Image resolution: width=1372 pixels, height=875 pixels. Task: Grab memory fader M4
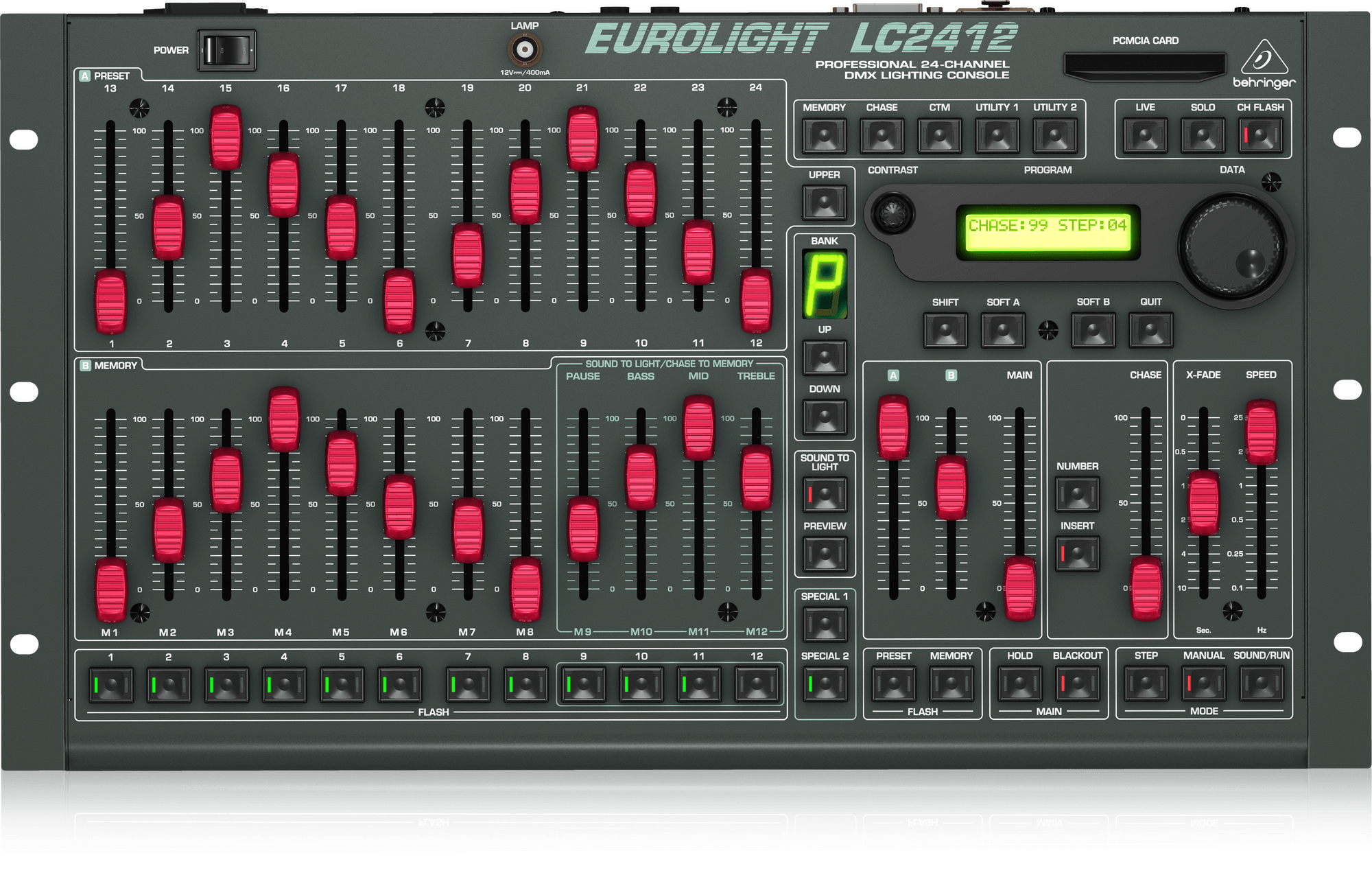[x=283, y=419]
